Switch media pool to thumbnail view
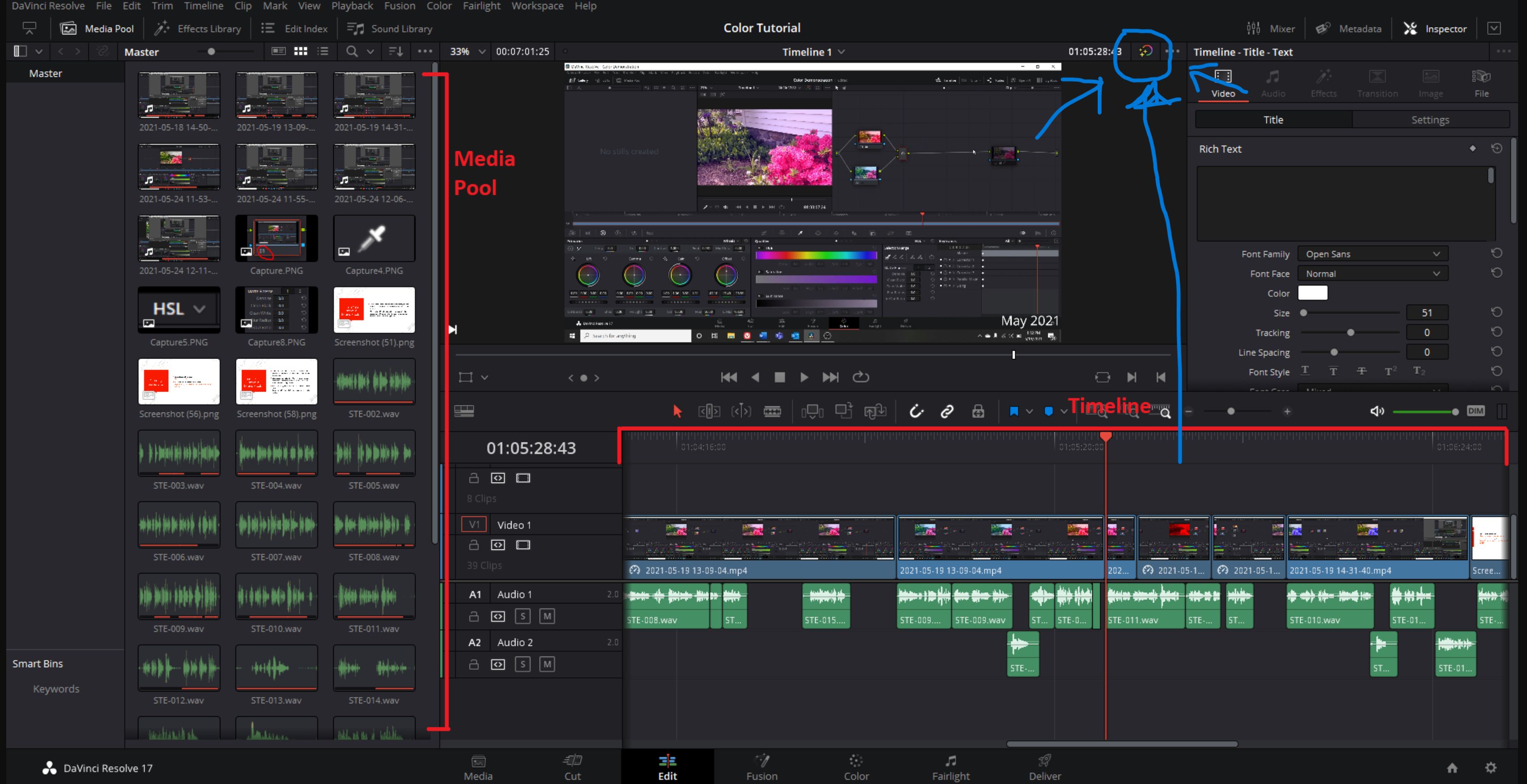The width and height of the screenshot is (1527, 784). pos(301,52)
